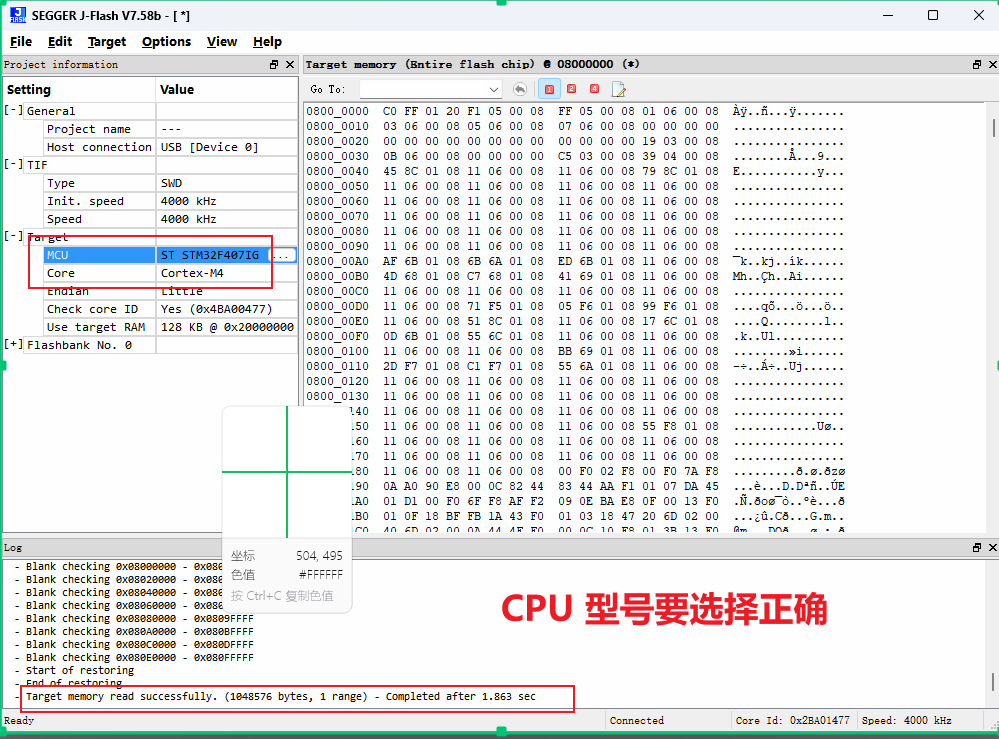
Task: Undock the Log panel
Action: (977, 547)
